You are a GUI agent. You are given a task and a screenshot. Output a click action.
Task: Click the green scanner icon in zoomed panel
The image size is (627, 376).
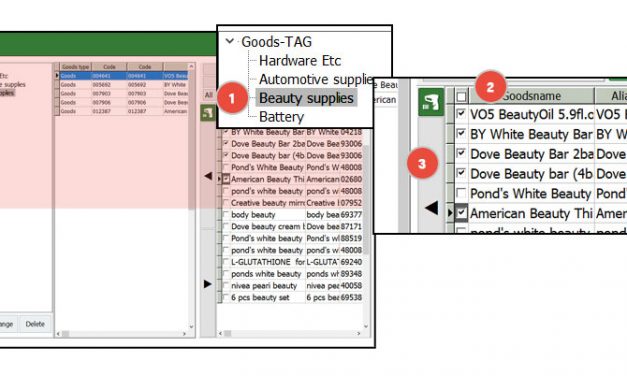click(431, 102)
